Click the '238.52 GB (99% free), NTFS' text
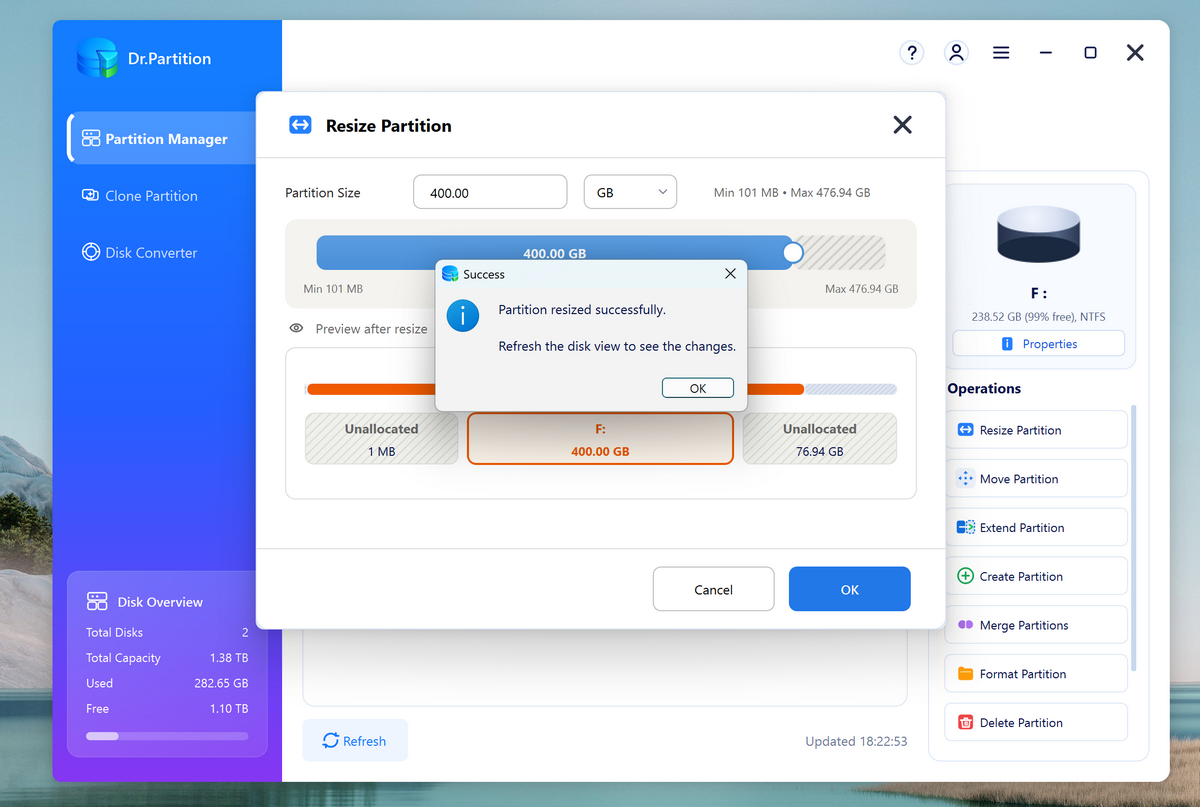 (x=1038, y=316)
